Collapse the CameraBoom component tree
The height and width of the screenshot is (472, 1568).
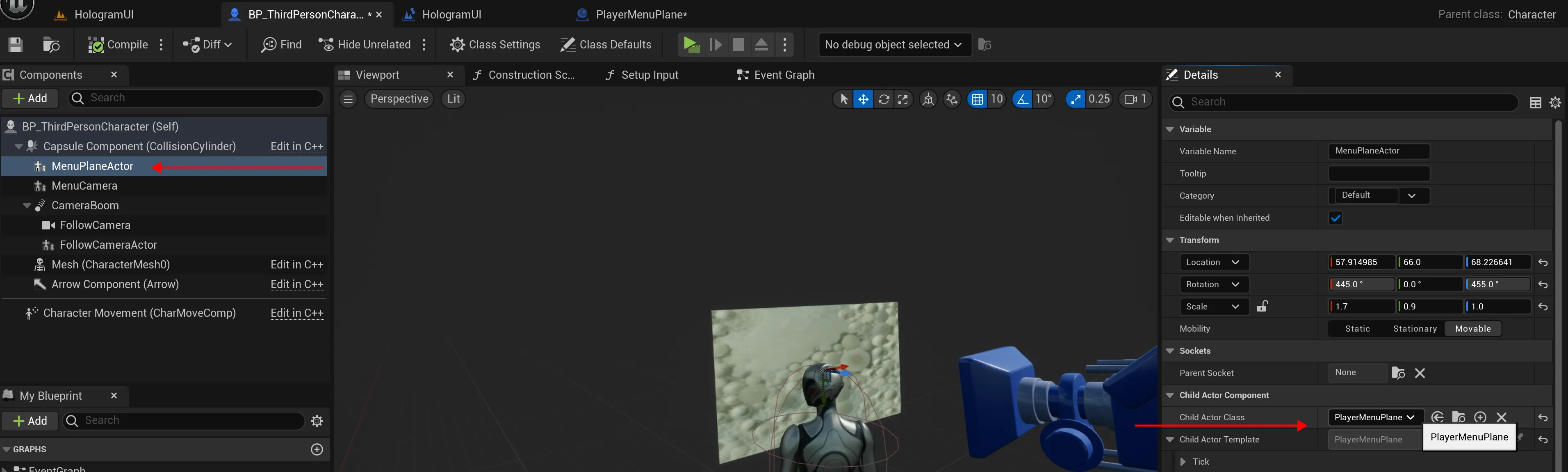tap(27, 206)
